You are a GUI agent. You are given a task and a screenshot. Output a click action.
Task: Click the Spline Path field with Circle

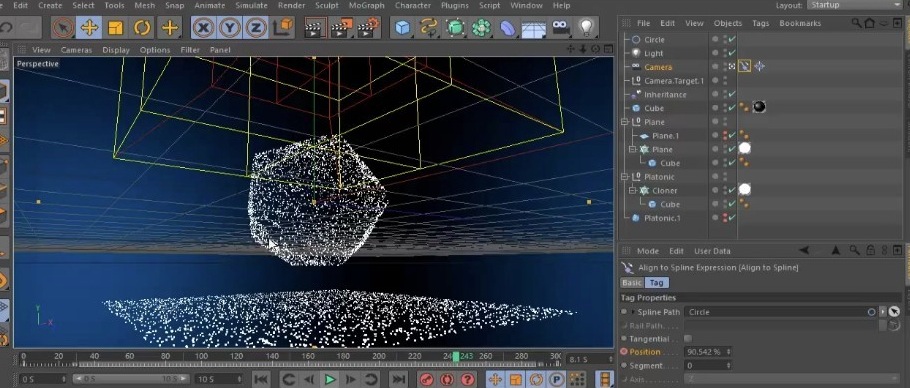click(x=781, y=312)
